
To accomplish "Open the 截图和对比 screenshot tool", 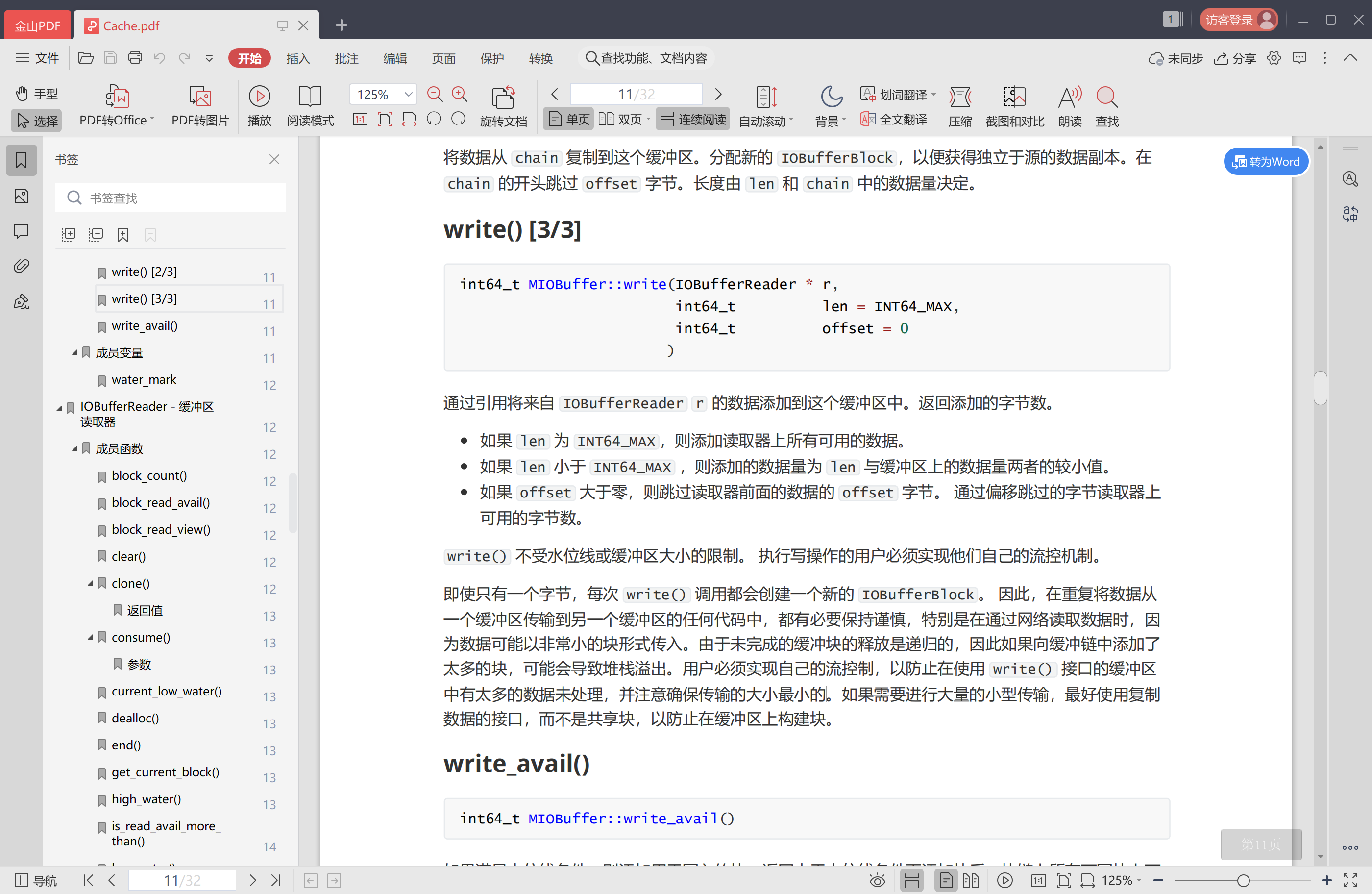I will point(1015,107).
